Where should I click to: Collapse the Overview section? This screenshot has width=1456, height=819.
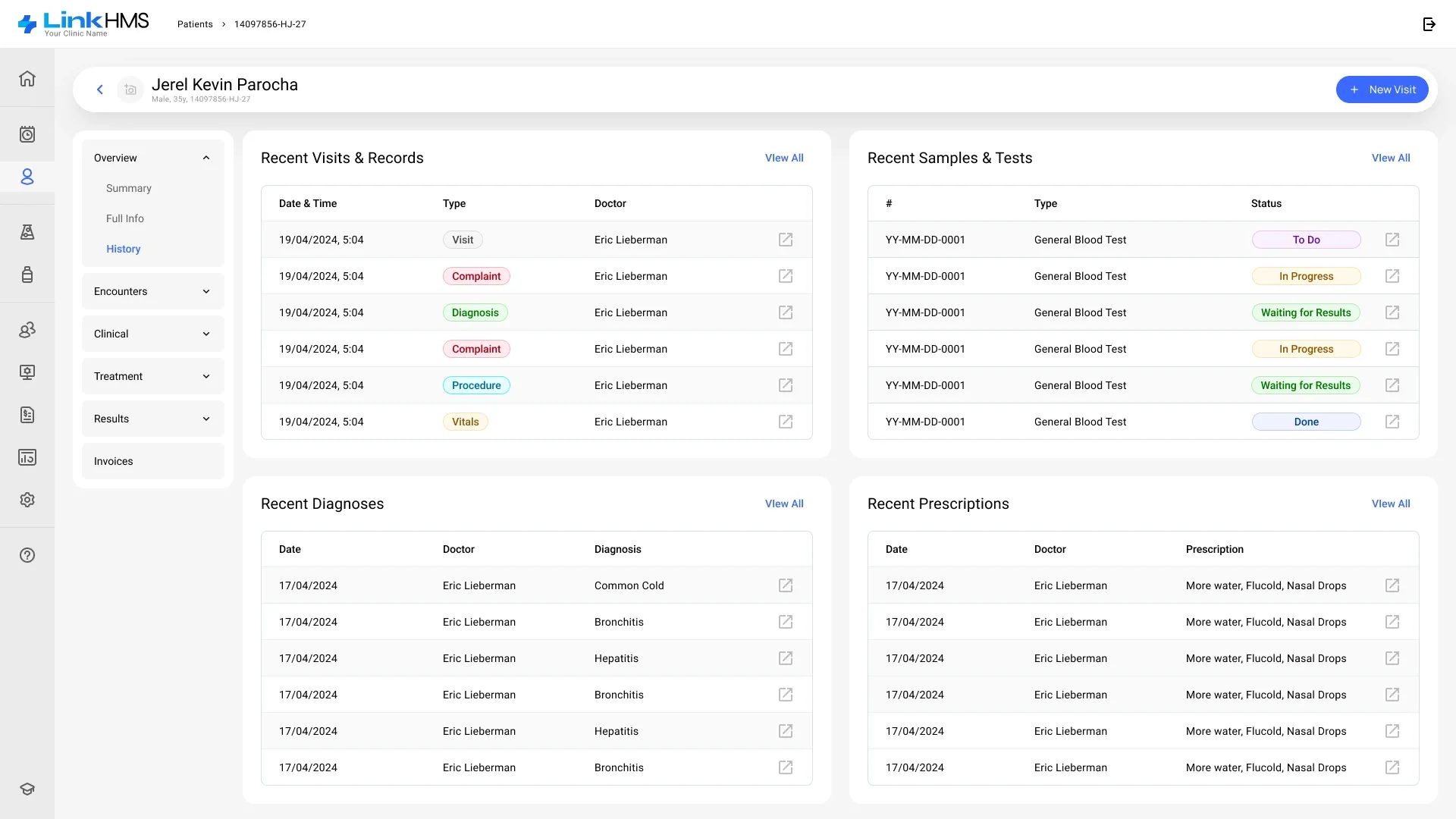coord(153,158)
